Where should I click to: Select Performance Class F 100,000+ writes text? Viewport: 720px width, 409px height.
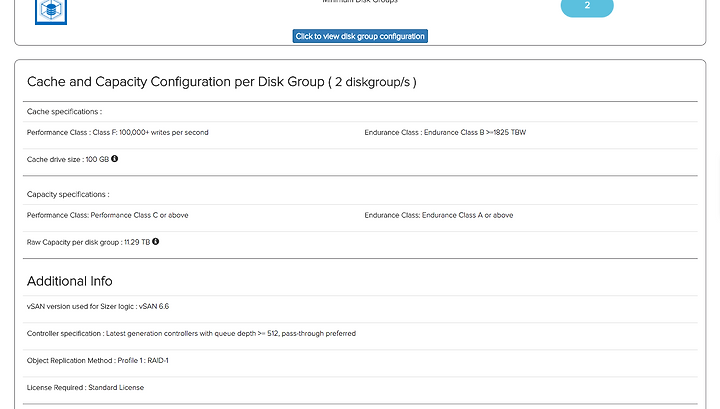point(118,132)
